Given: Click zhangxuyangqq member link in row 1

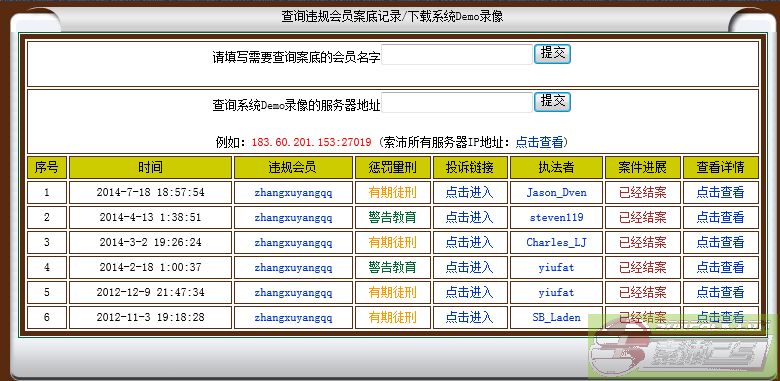Looking at the screenshot, I should click(293, 192).
